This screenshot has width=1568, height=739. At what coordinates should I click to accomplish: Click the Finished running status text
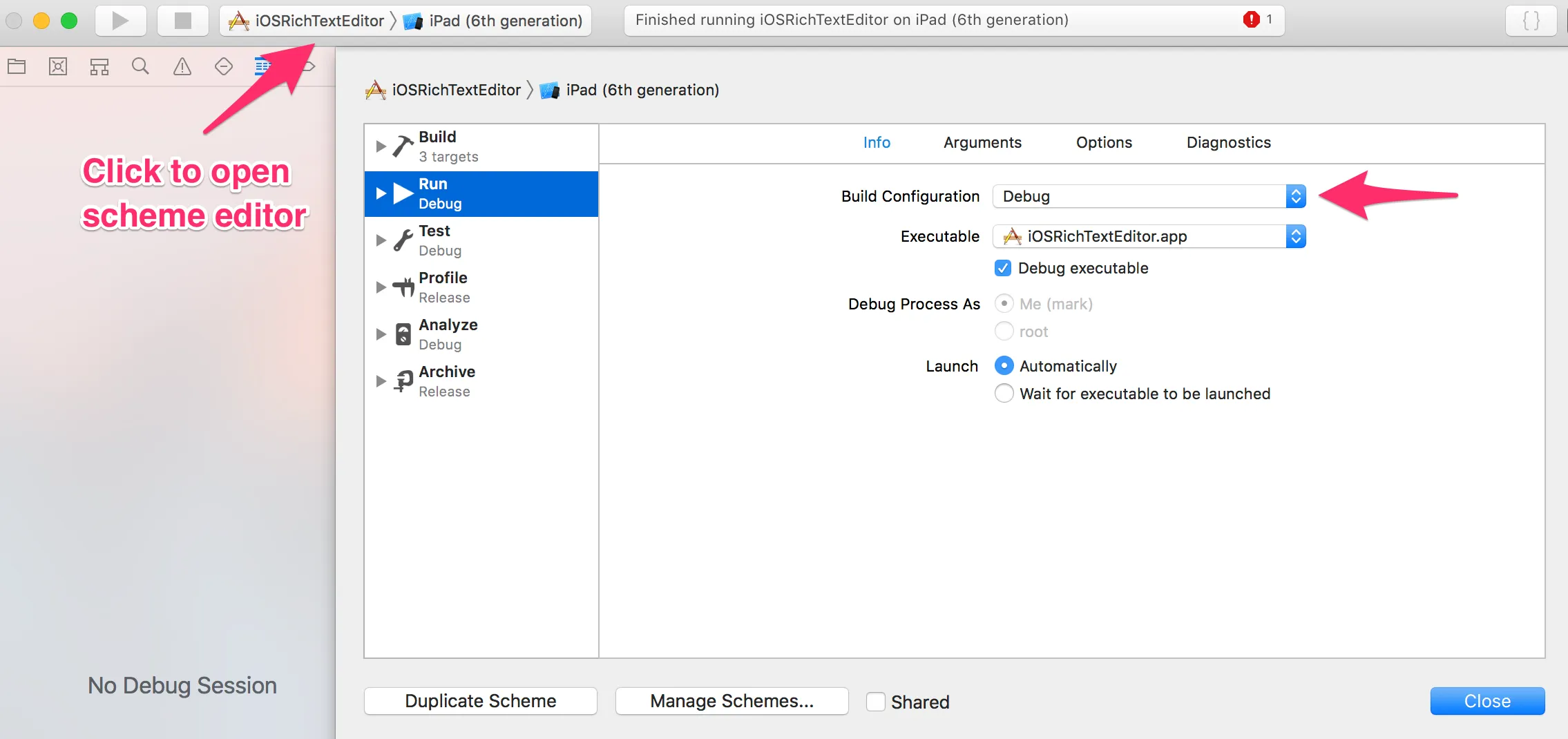(852, 19)
